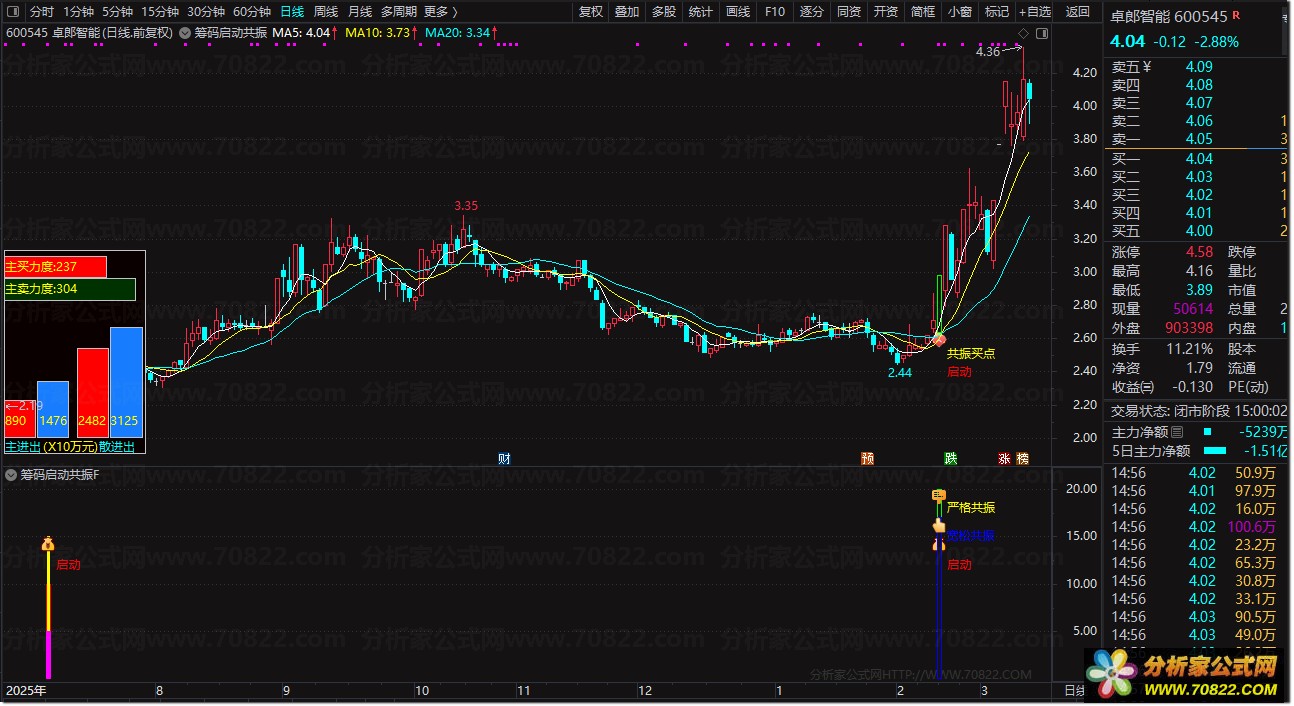Click the 榜 ranking event marker
Image resolution: width=1294 pixels, height=706 pixels.
1022,458
